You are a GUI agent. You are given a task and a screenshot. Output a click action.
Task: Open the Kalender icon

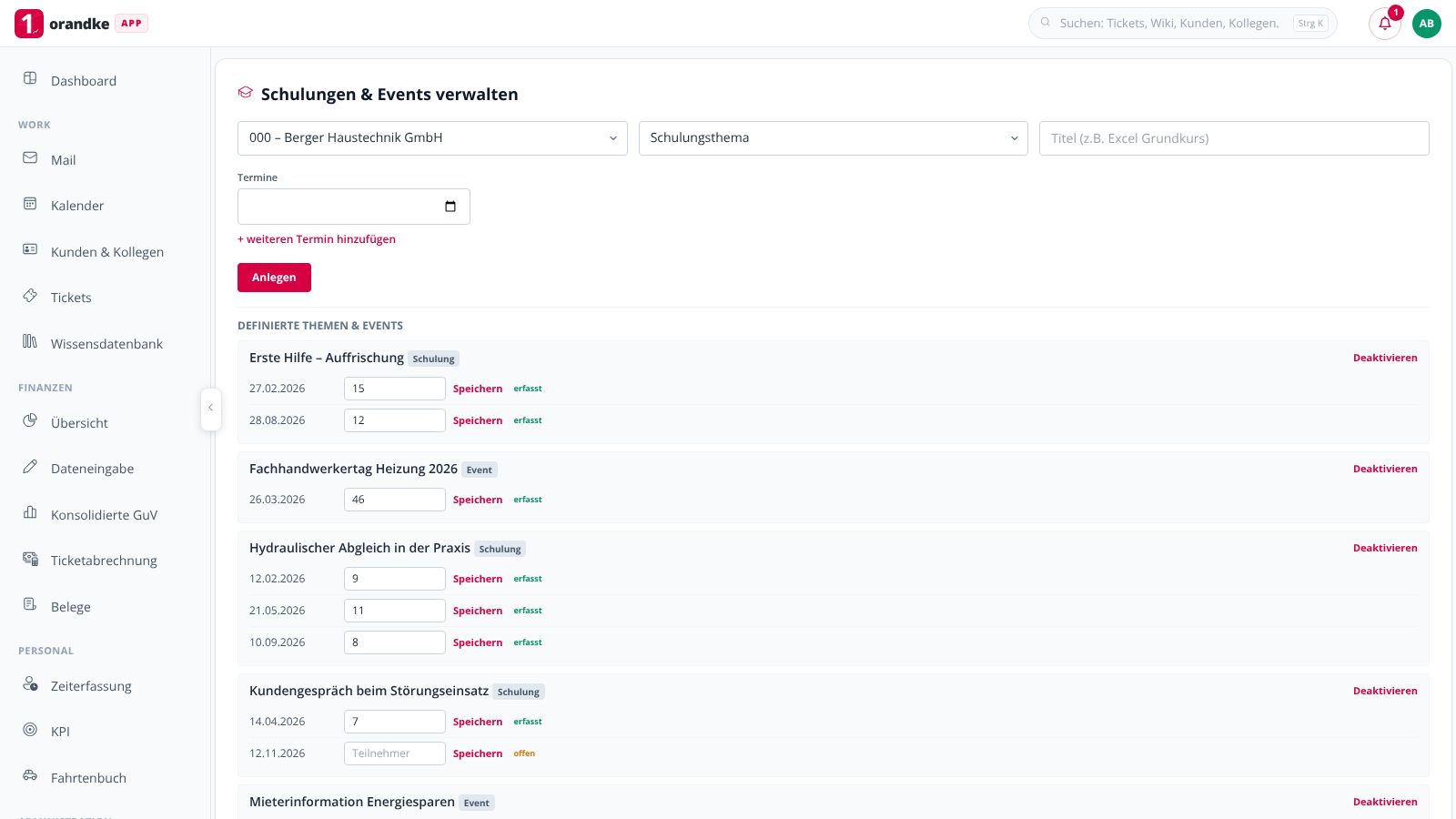point(30,204)
